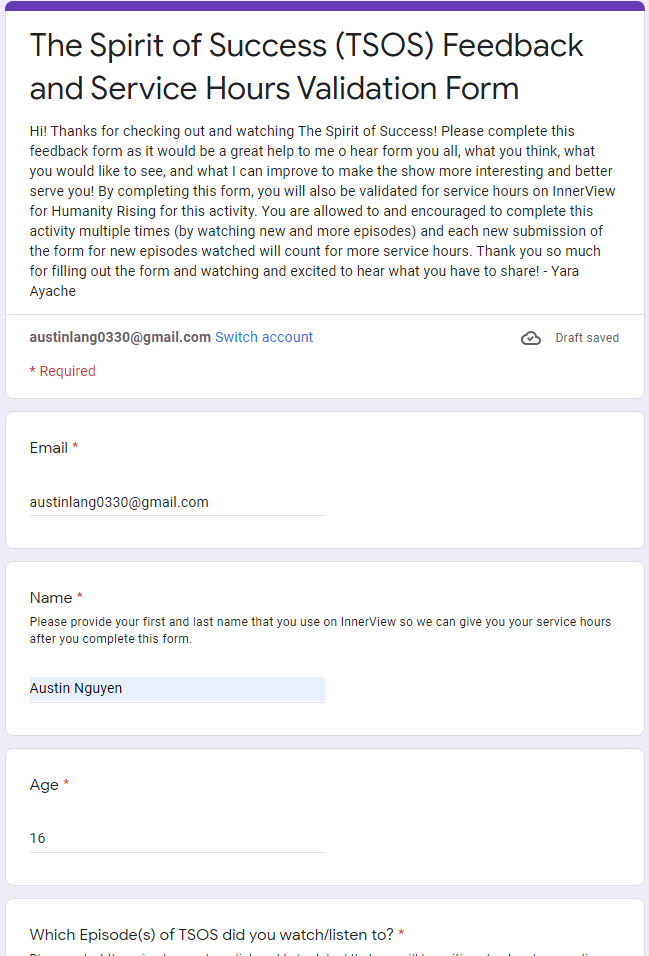
Task: Click the red asterisk beside Name
Action: coord(80,598)
